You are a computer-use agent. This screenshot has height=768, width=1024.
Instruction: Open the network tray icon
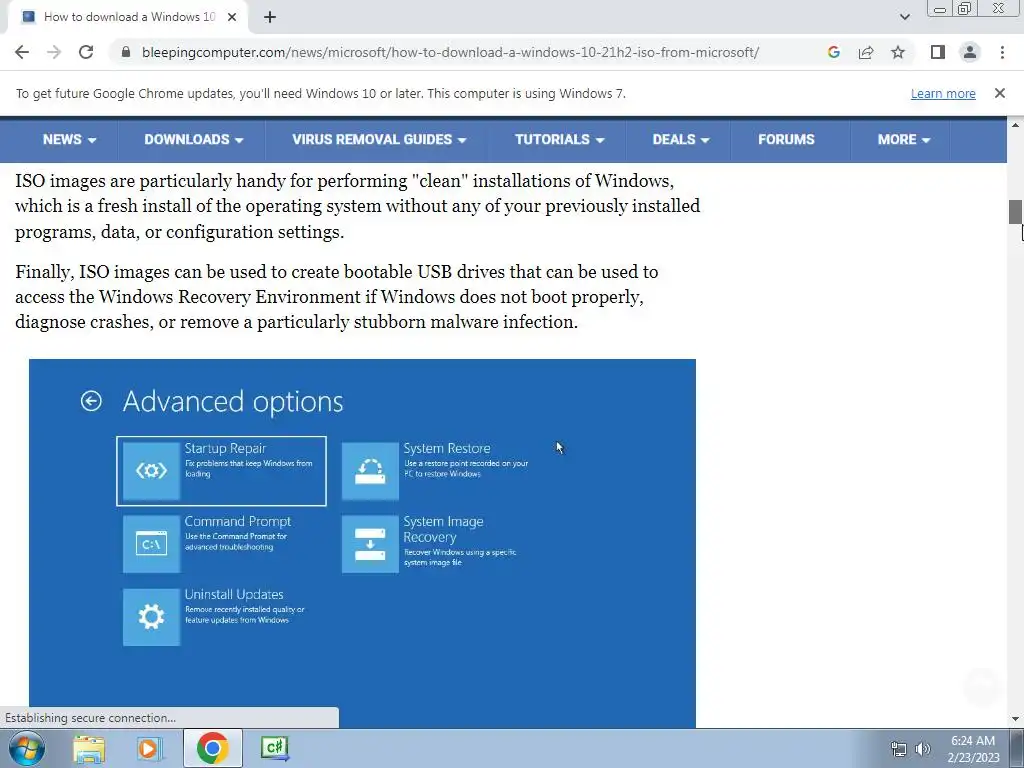coord(899,749)
